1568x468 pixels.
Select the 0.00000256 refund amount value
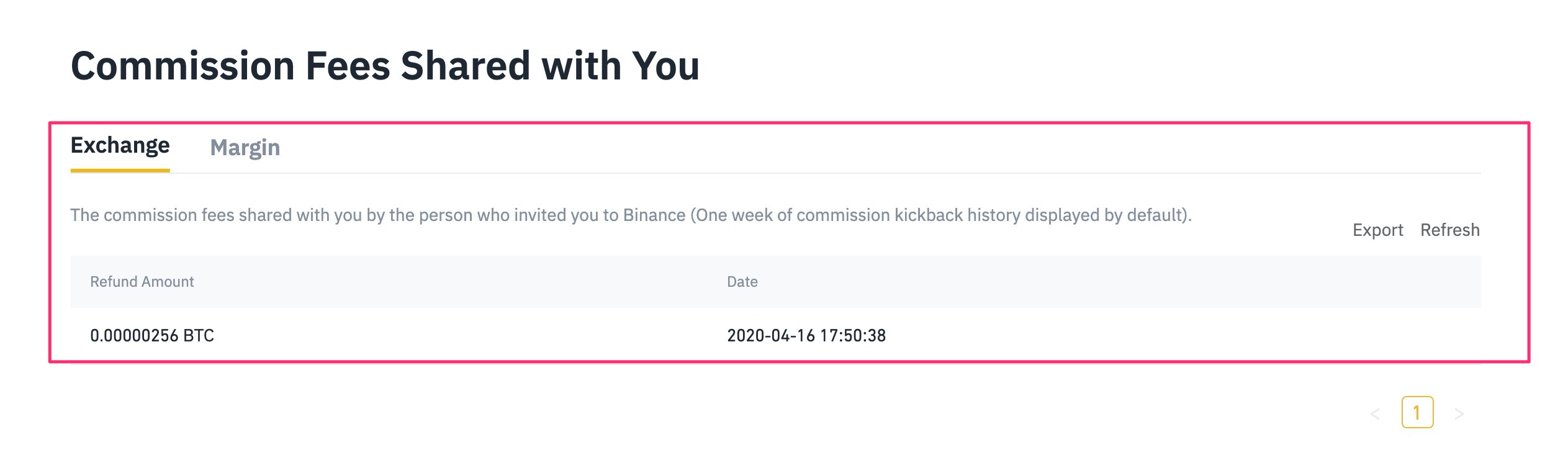point(134,336)
